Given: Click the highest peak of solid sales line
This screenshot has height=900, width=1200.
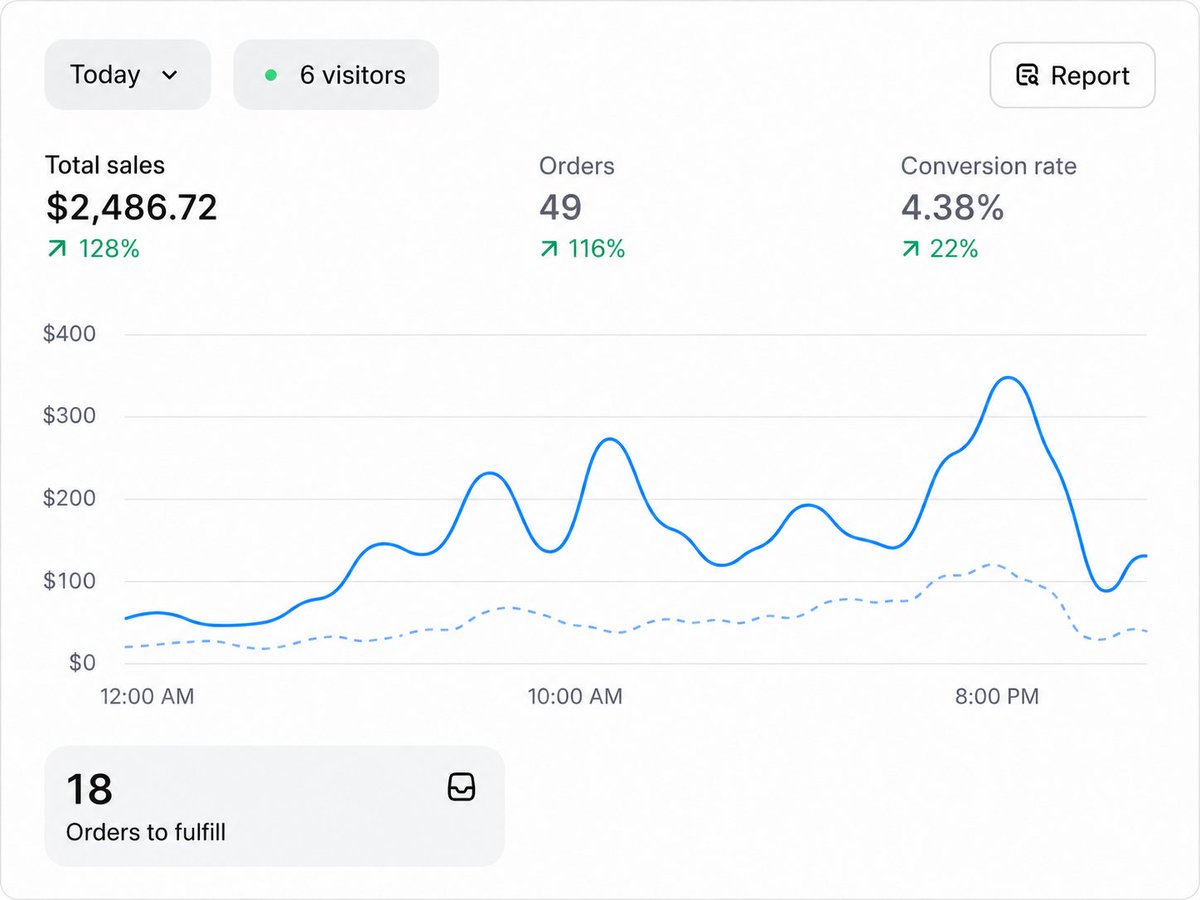Looking at the screenshot, I should tap(1008, 378).
